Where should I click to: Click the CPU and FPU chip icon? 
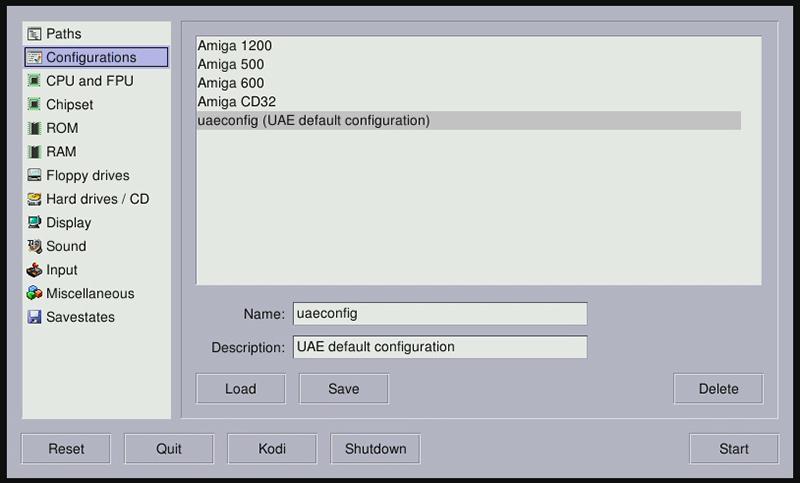pyautogui.click(x=34, y=81)
